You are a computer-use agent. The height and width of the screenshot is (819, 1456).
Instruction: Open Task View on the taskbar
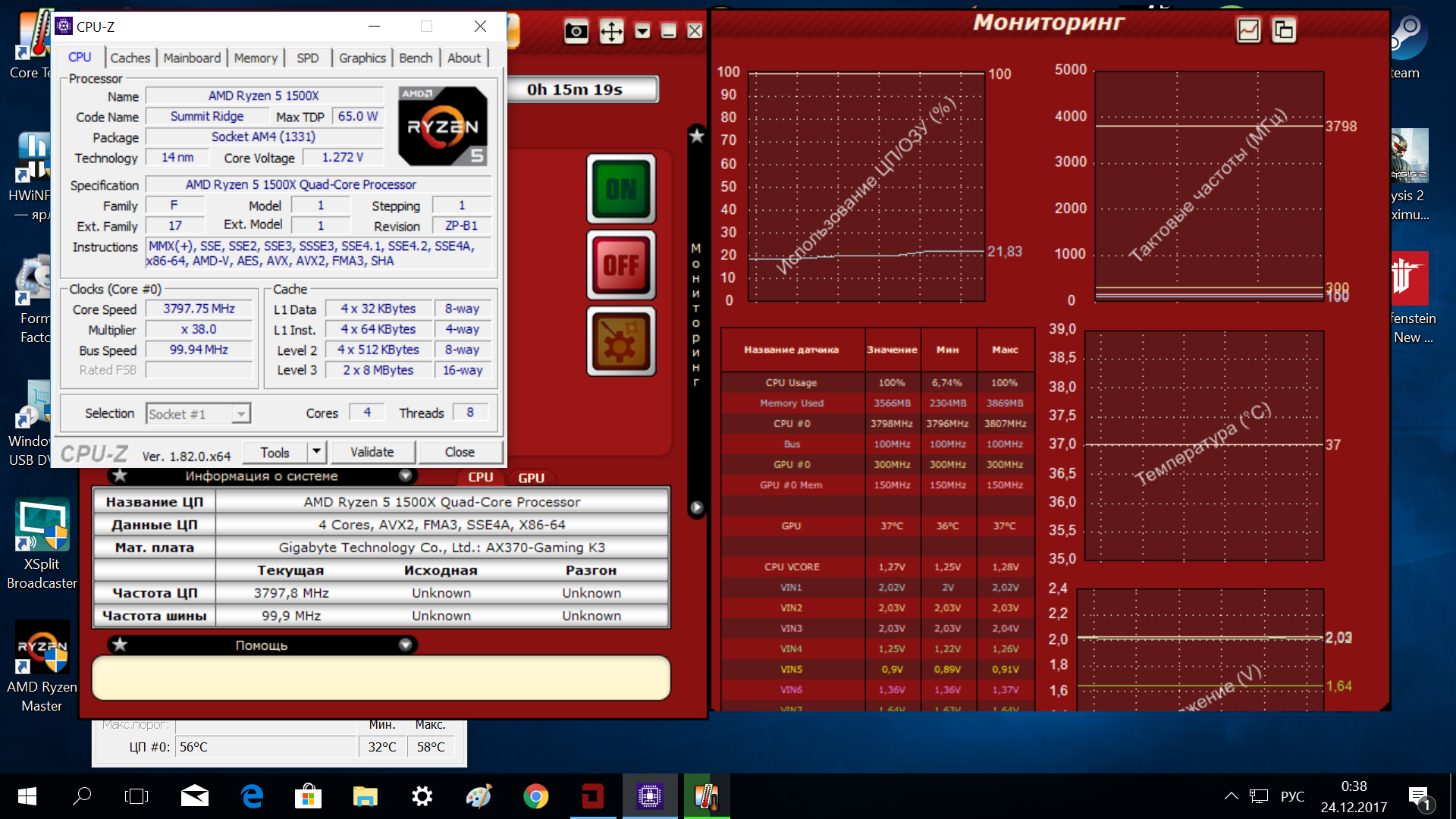coord(136,796)
